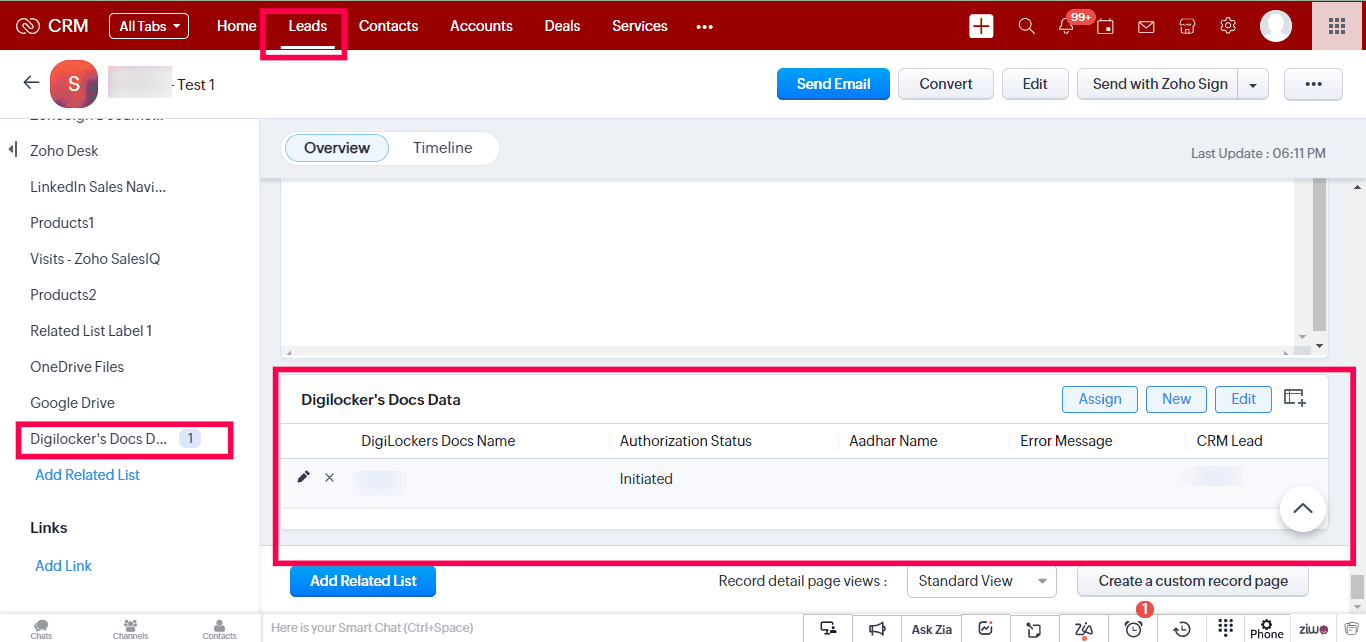Open the marketplace store icon
1366x642 pixels.
(x=1187, y=26)
